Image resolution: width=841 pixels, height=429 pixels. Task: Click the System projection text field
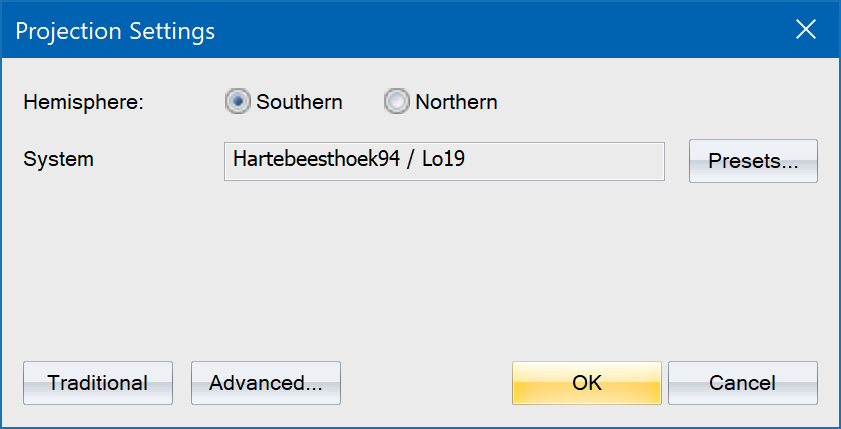(x=444, y=161)
